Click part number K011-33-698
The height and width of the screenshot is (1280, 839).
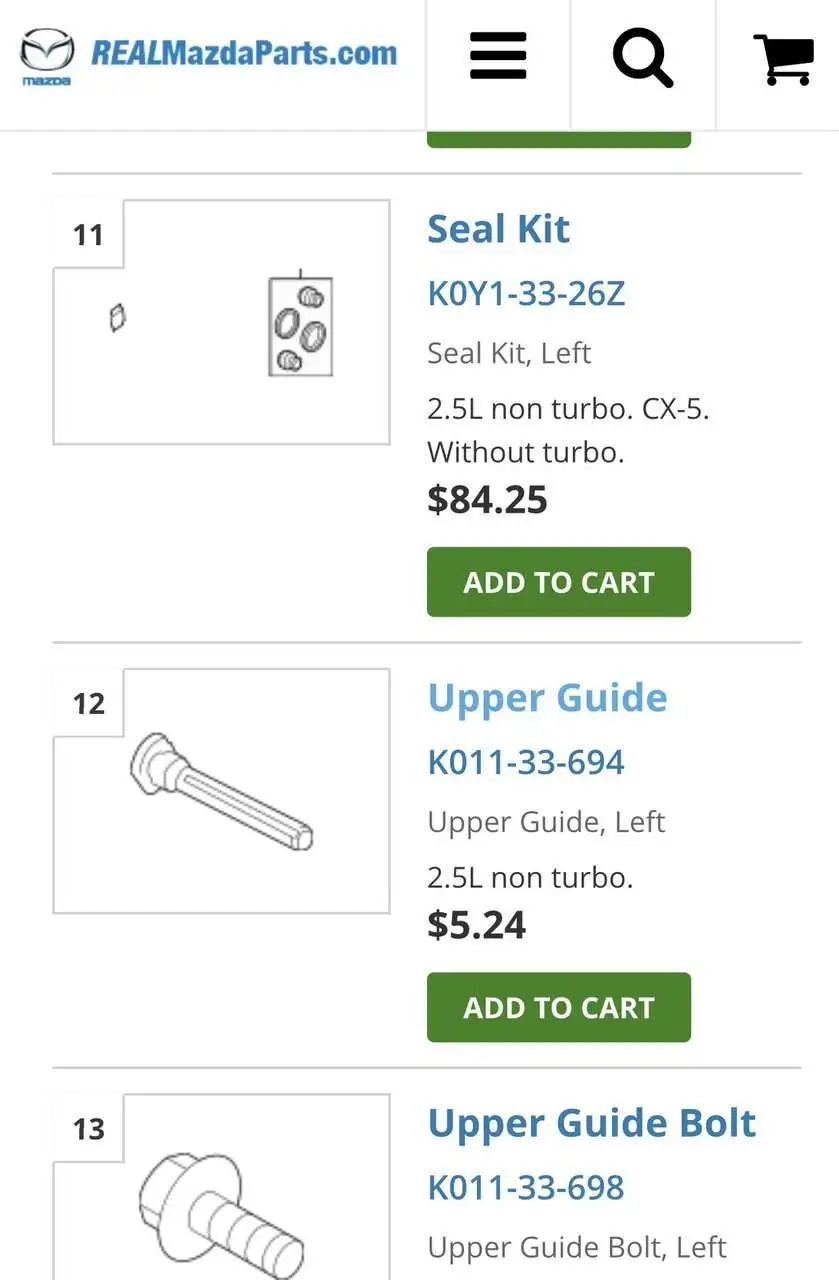(x=526, y=1188)
